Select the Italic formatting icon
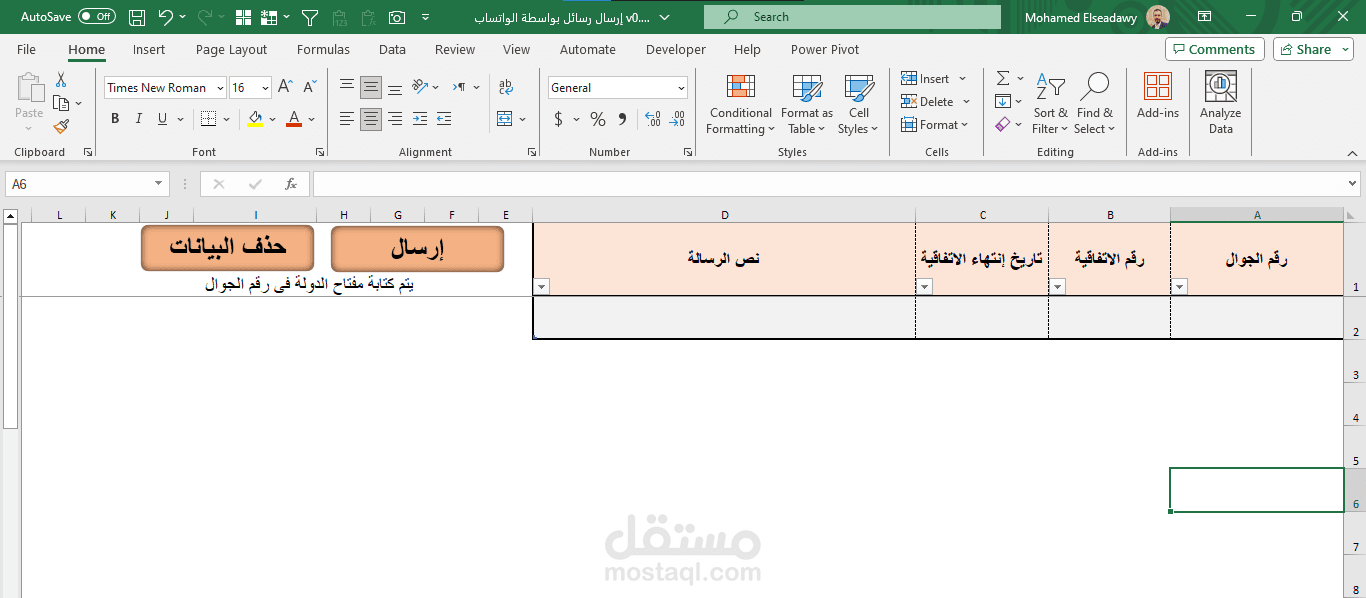This screenshot has width=1366, height=598. pyautogui.click(x=138, y=118)
